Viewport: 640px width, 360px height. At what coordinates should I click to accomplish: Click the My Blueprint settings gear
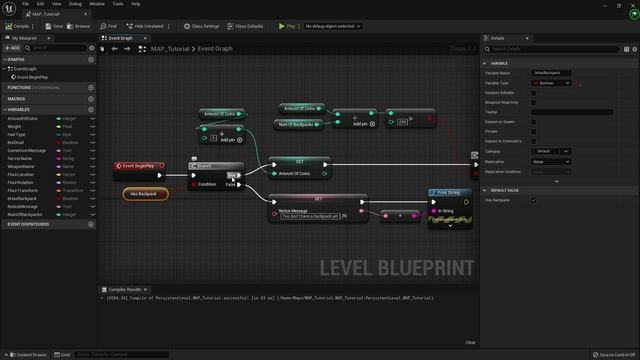[91, 48]
